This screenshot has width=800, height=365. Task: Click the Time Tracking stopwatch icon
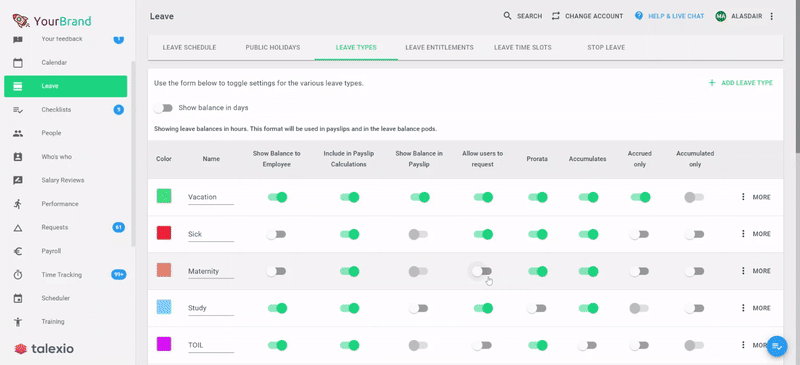18,275
